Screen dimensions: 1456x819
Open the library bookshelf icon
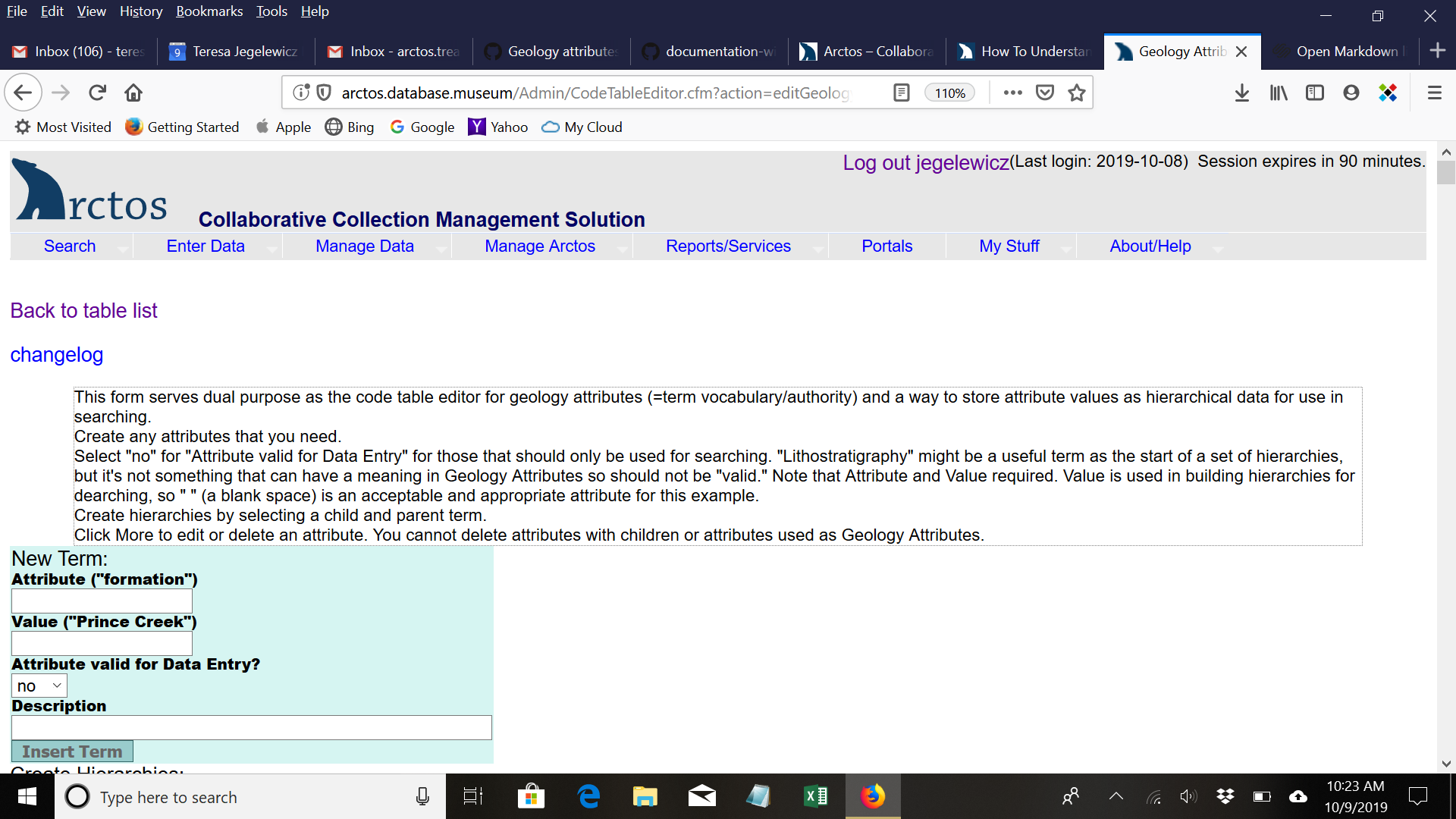pyautogui.click(x=1279, y=93)
